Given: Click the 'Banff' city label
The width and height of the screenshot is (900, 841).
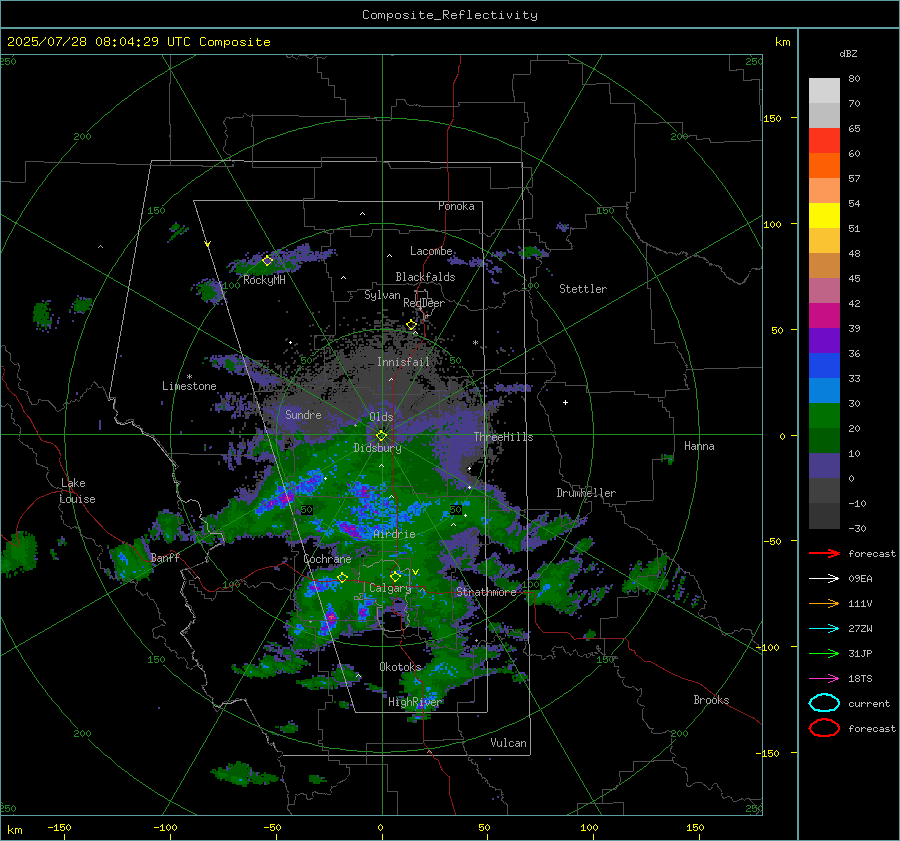Looking at the screenshot, I should click(165, 557).
